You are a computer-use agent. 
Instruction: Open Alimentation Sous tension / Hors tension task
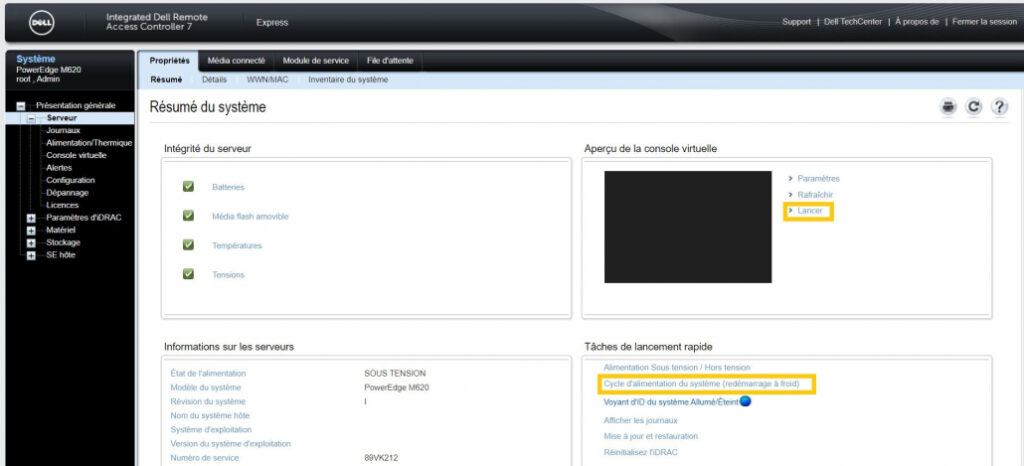click(677, 367)
